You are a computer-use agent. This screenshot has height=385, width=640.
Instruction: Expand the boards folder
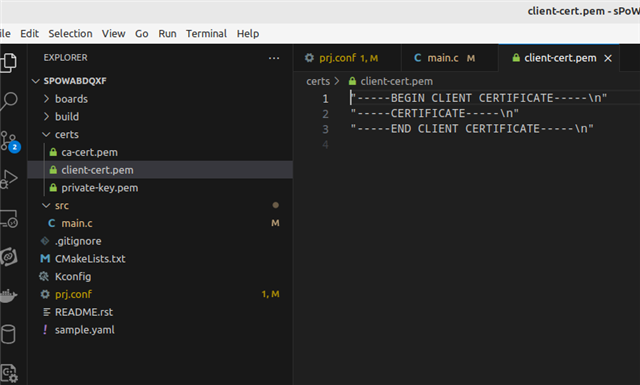[x=47, y=99]
